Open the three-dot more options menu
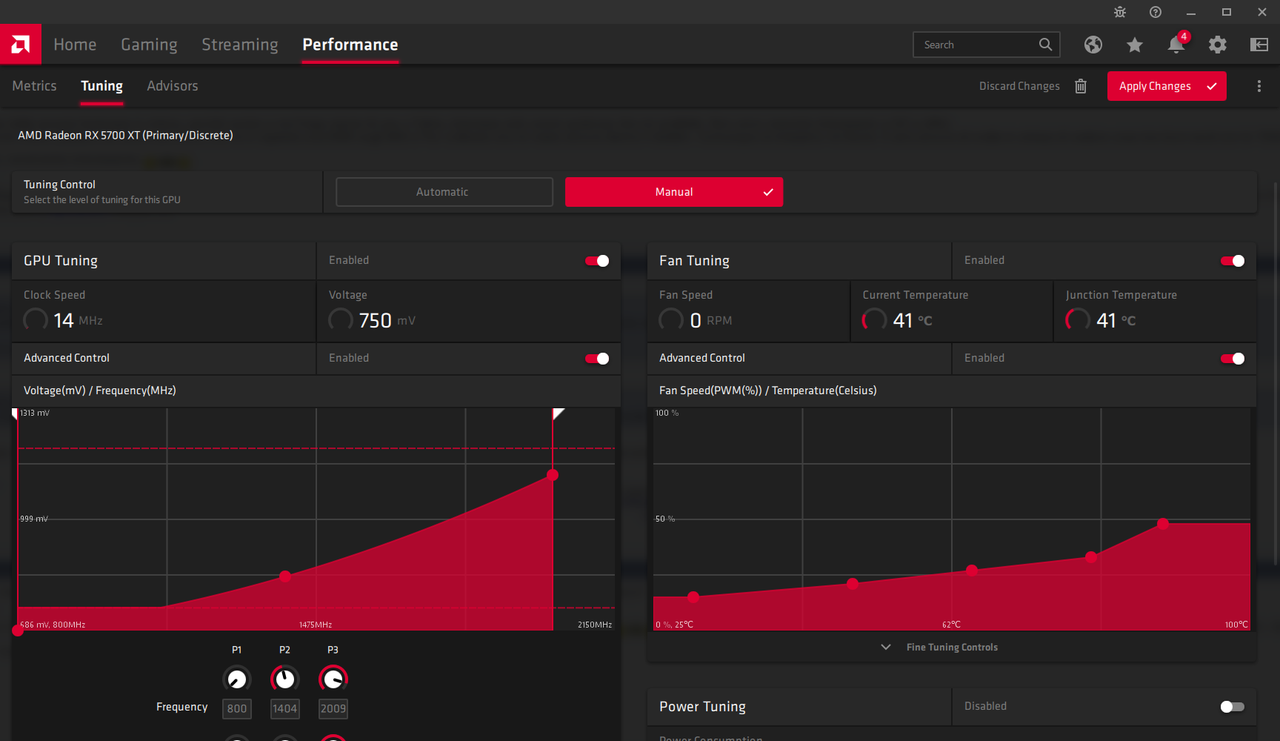The image size is (1280, 741). (1259, 86)
